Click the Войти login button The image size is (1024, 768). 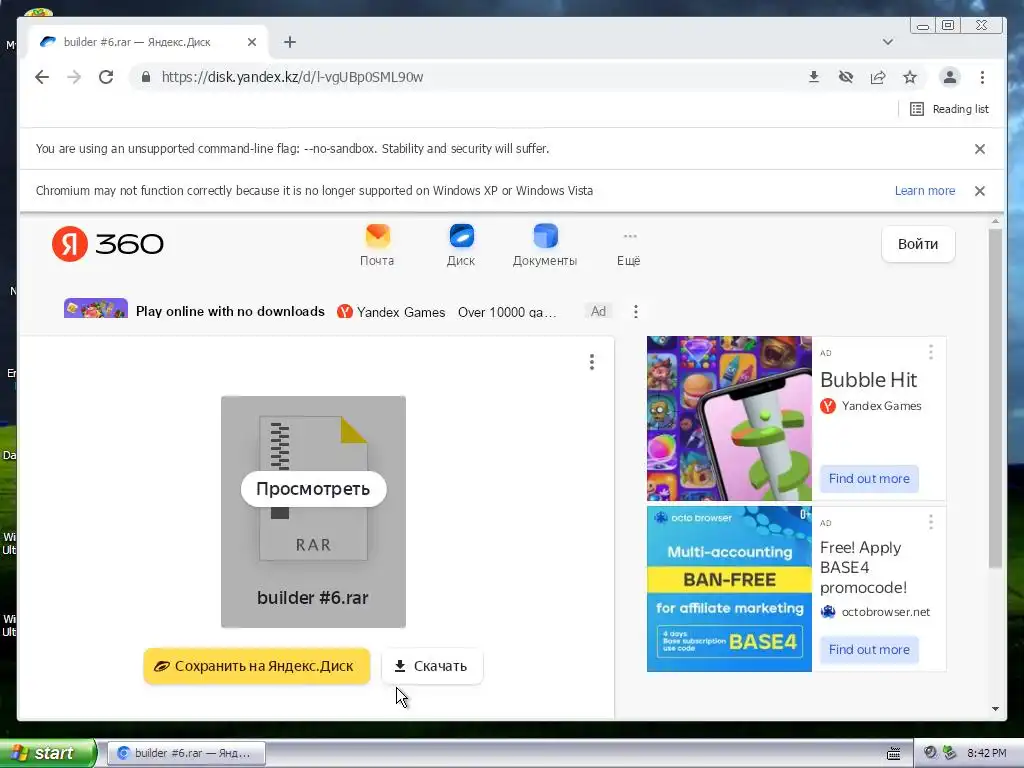[x=918, y=244]
